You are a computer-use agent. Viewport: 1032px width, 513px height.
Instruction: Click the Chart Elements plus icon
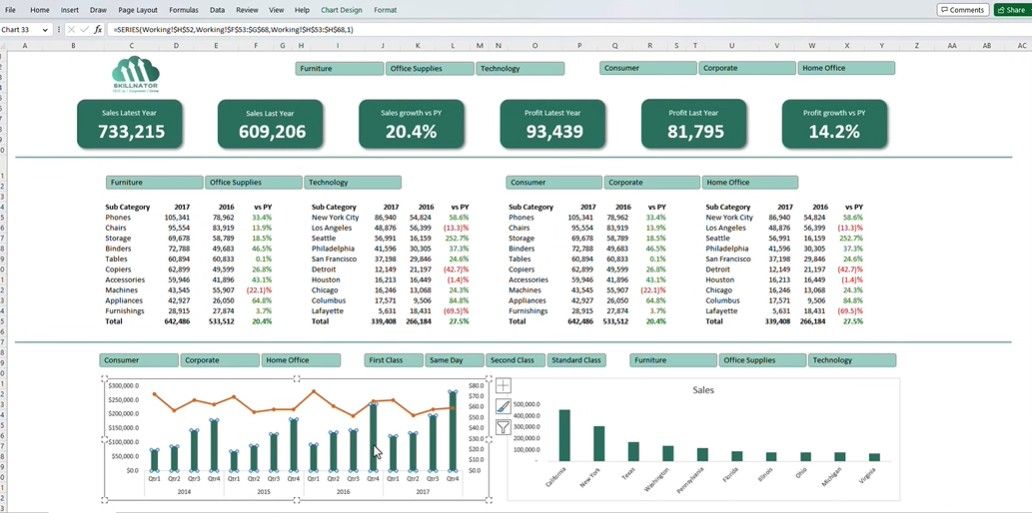click(x=503, y=386)
